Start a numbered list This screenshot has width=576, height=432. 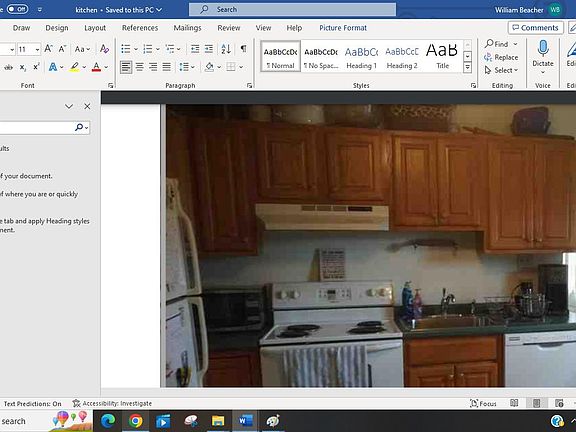click(148, 48)
